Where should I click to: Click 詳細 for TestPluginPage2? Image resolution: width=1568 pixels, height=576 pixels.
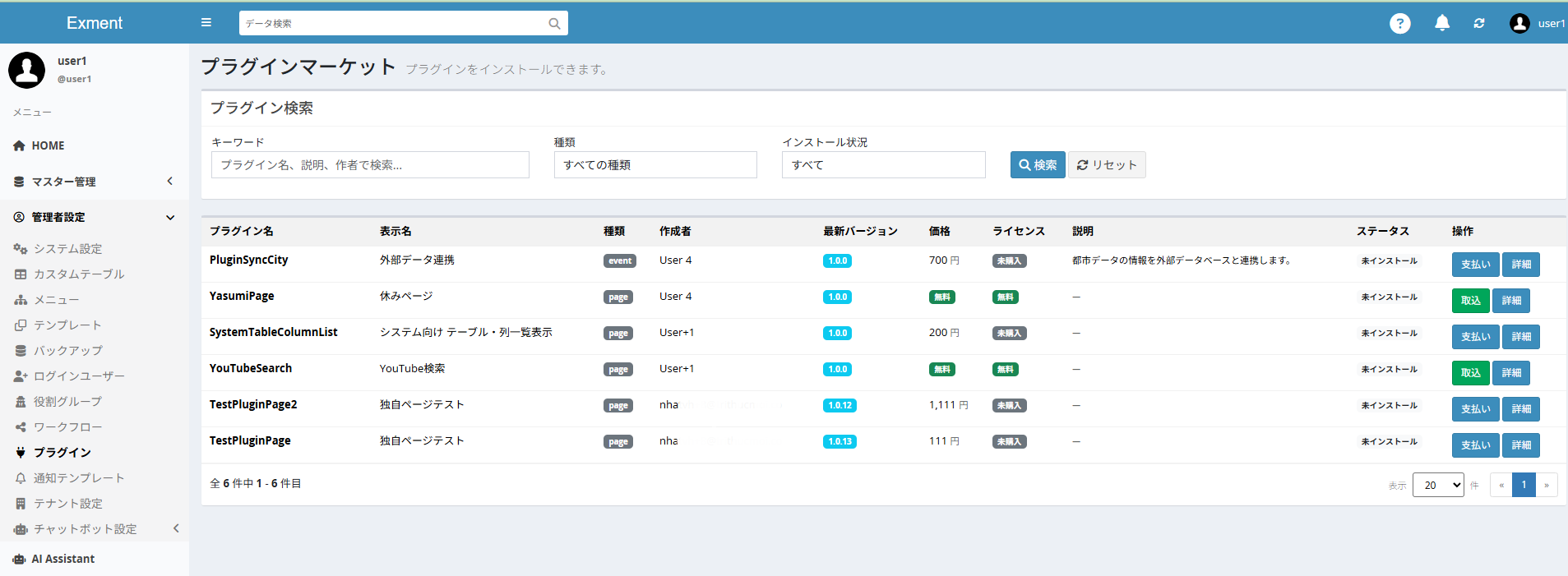1521,409
